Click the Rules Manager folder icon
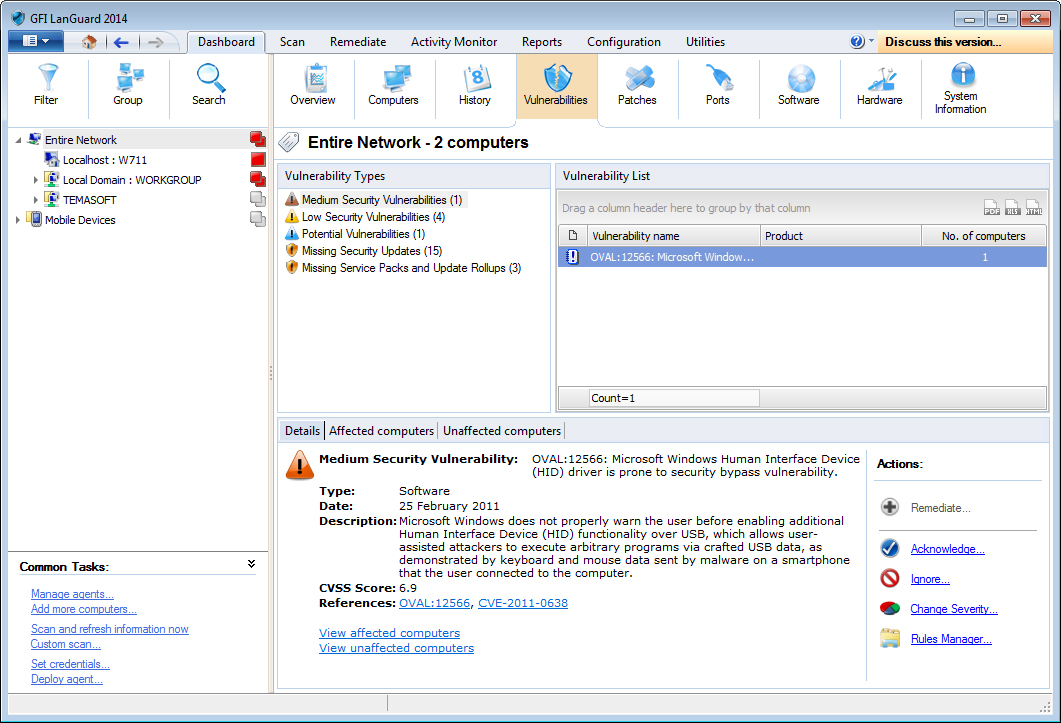1061x723 pixels. point(890,638)
